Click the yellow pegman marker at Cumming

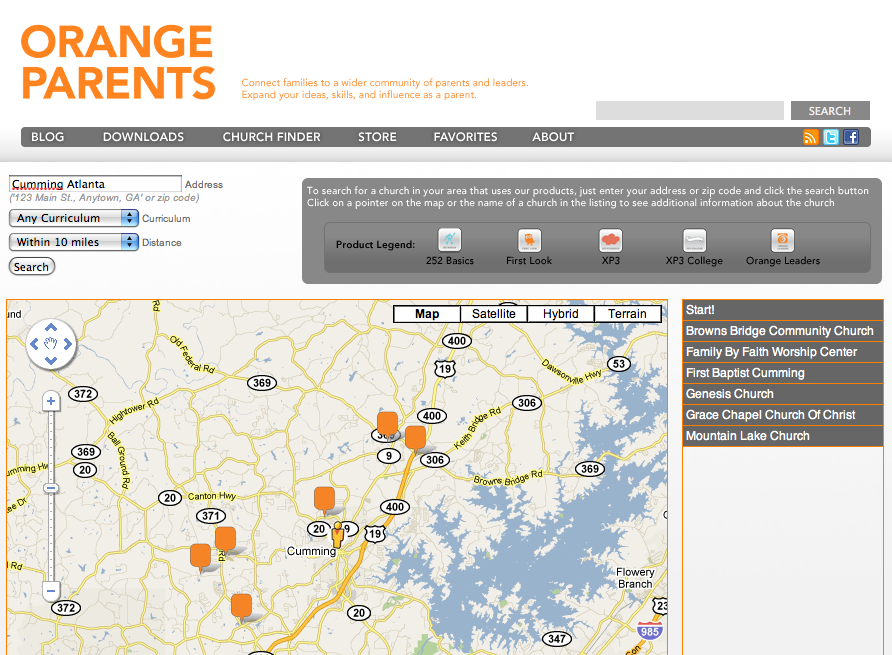click(x=338, y=535)
